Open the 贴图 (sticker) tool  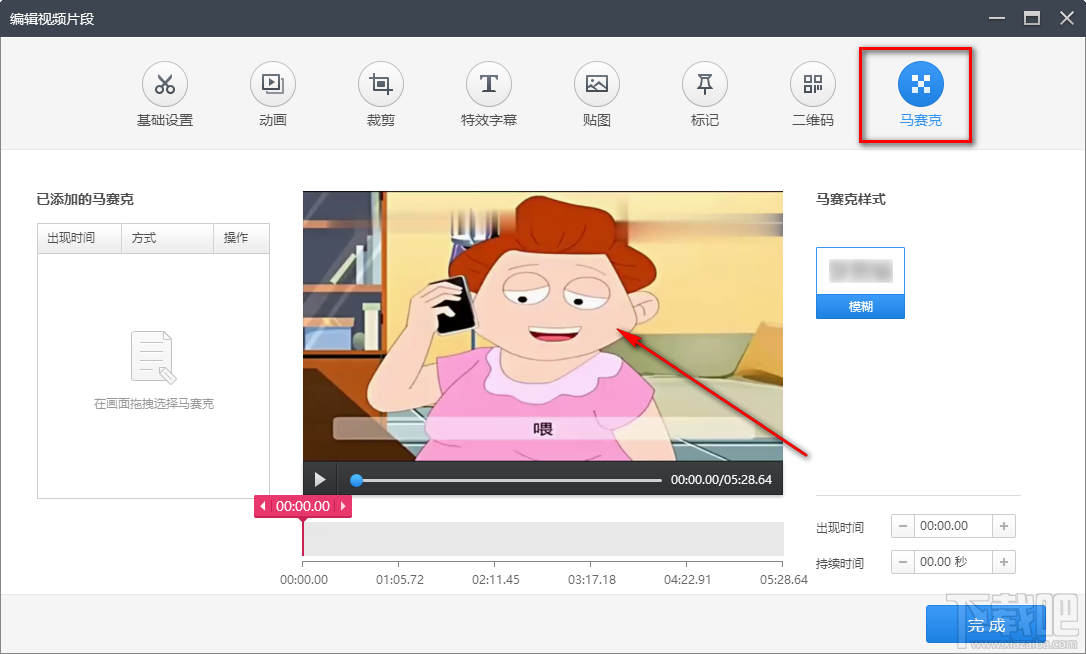[x=596, y=95]
